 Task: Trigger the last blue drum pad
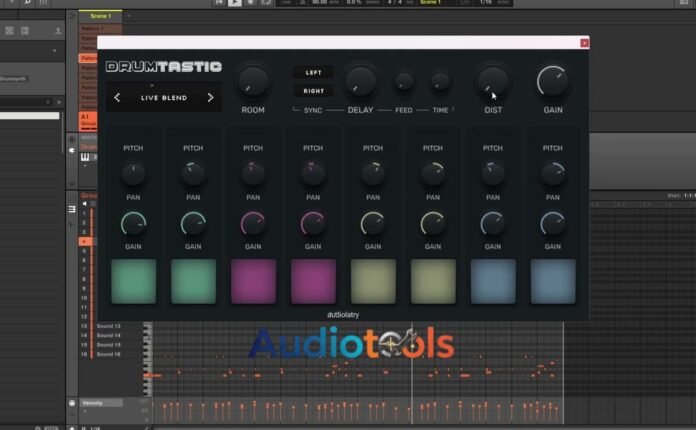[x=553, y=281]
